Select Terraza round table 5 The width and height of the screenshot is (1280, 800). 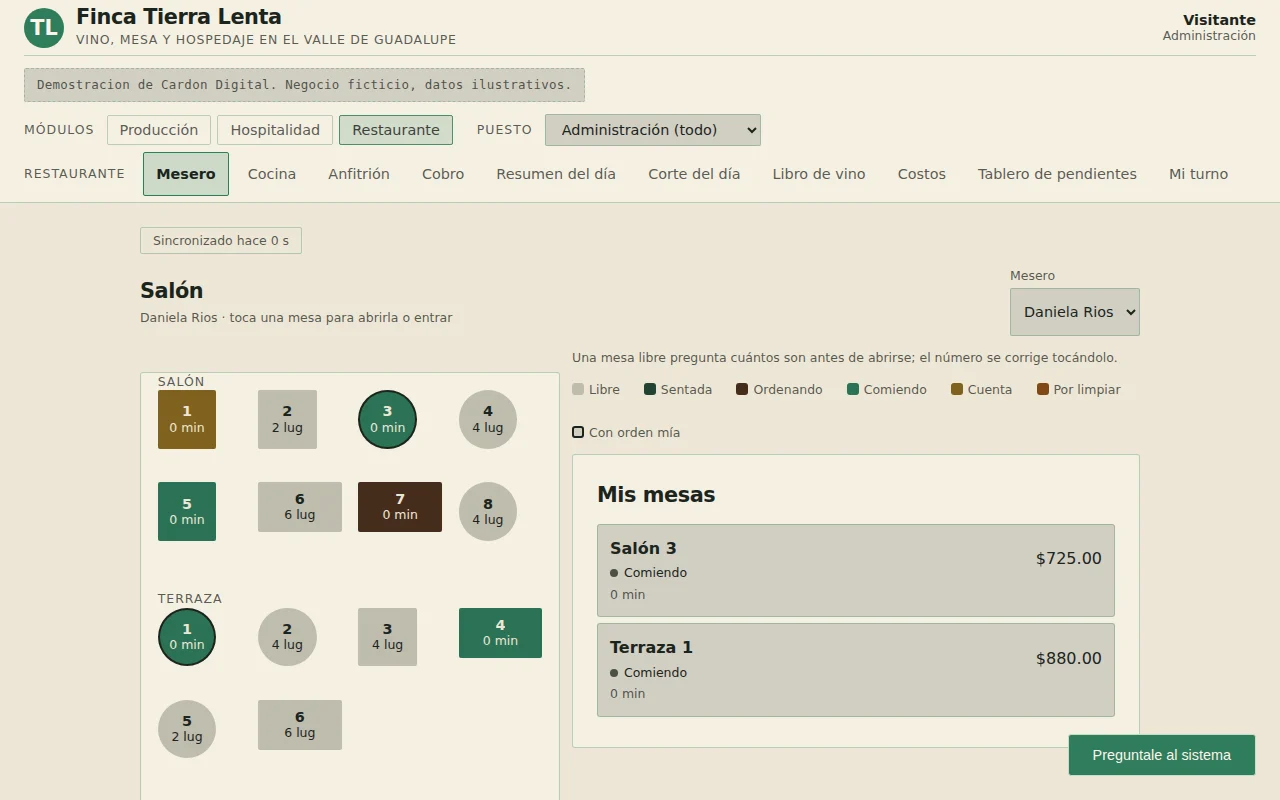click(187, 729)
